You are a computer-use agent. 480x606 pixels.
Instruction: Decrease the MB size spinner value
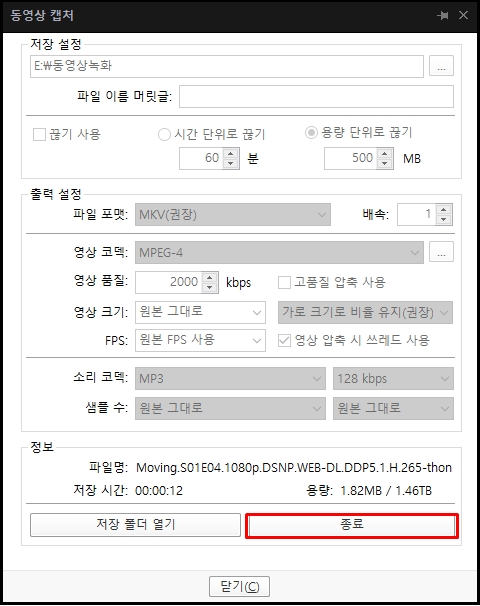coord(385,163)
